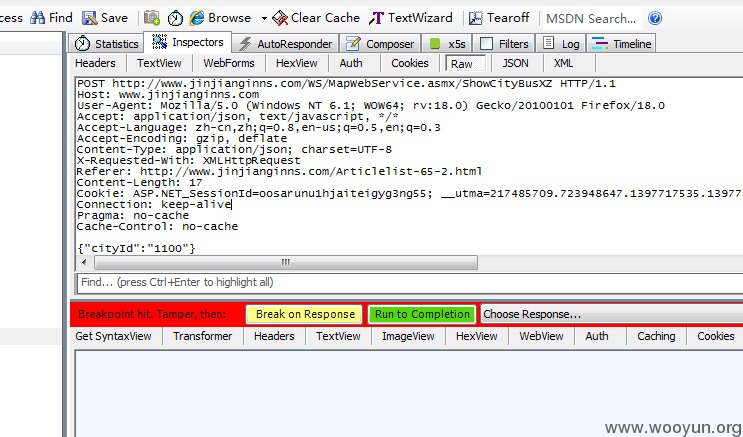This screenshot has height=437, width=743.
Task: Click the cityId JSON body line
Action: (136, 248)
